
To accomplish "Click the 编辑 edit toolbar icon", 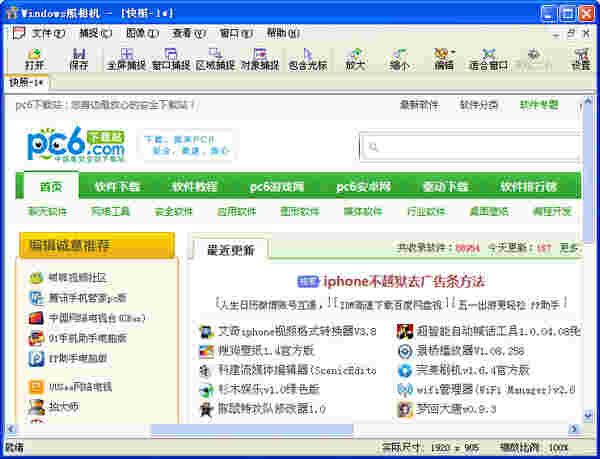I will (442, 59).
